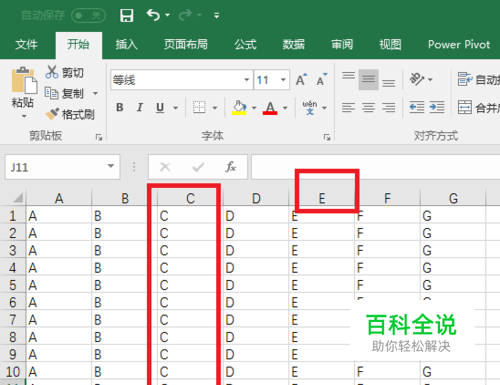Switch to the 视图 ribbon tab

tap(390, 44)
